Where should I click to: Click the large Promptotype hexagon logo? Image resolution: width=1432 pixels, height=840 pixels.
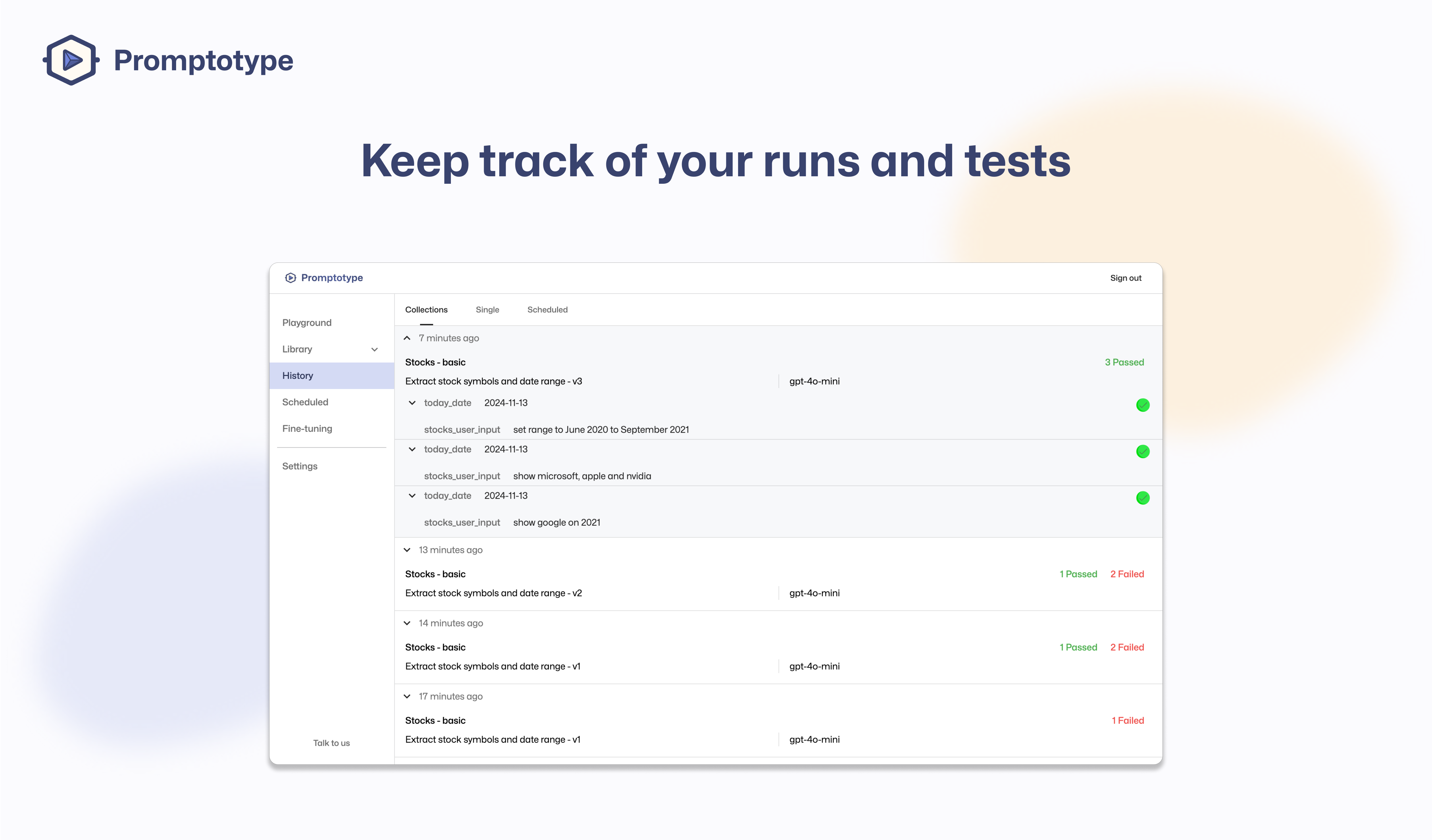pyautogui.click(x=71, y=60)
